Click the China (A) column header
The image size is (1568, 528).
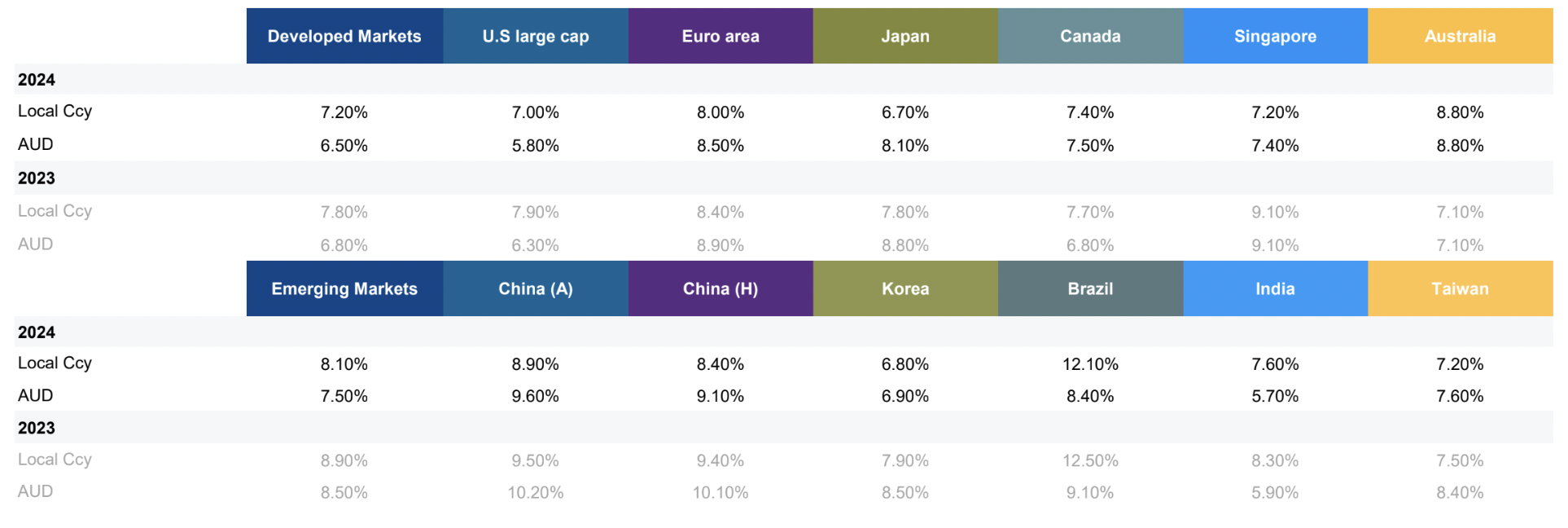tap(535, 289)
